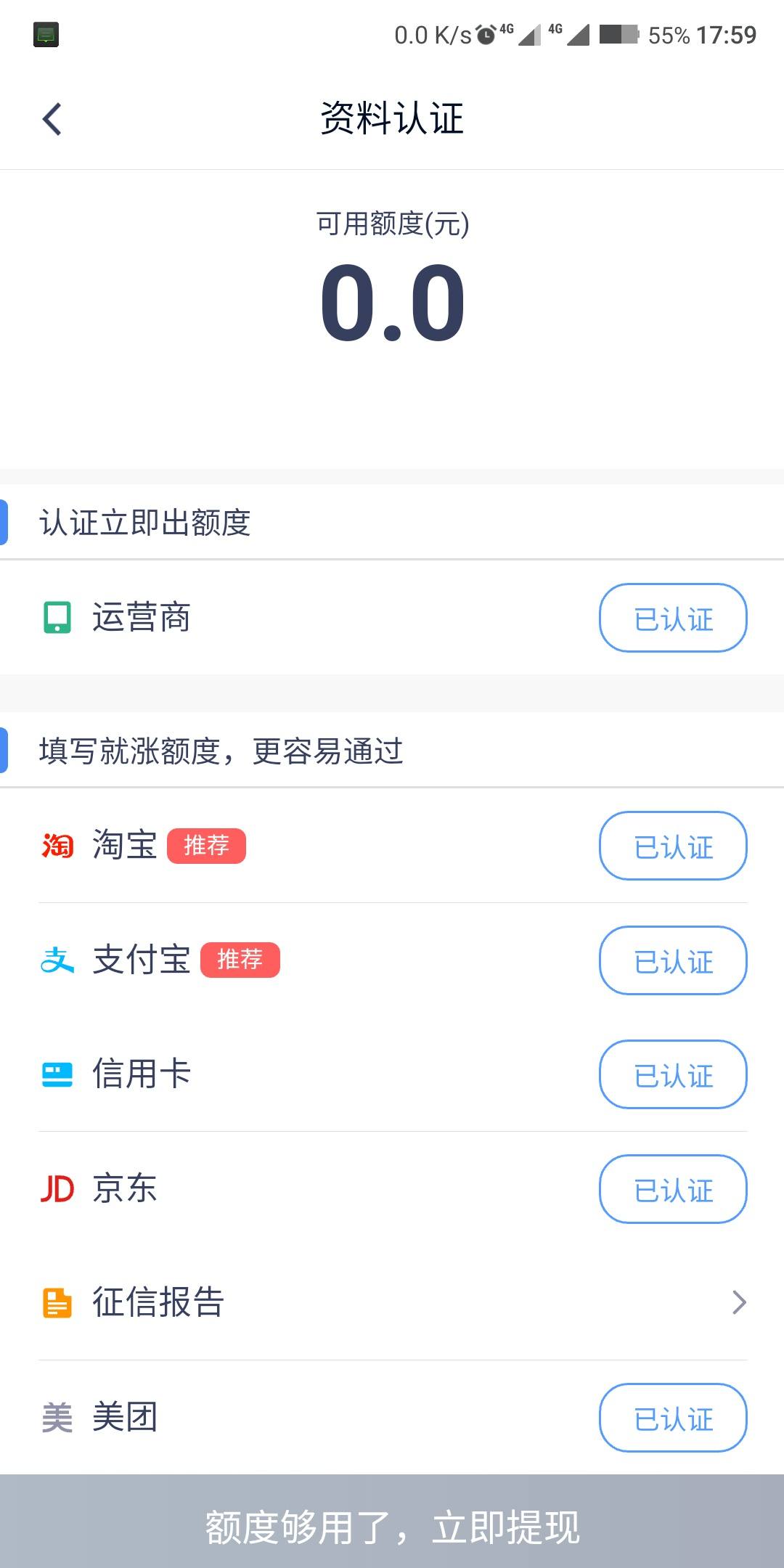784x1568 pixels.
Task: Click 已认证 button for 信用卡
Action: coord(673,1074)
